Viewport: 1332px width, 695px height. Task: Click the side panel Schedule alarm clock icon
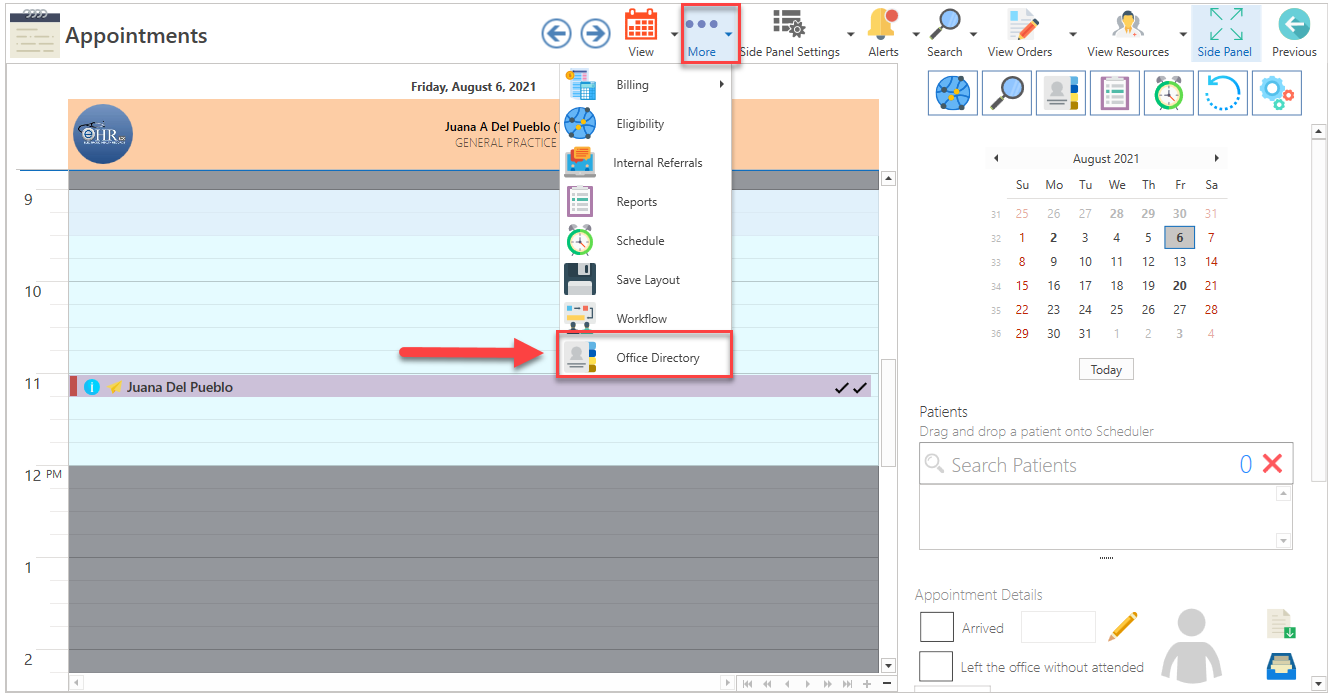1168,93
